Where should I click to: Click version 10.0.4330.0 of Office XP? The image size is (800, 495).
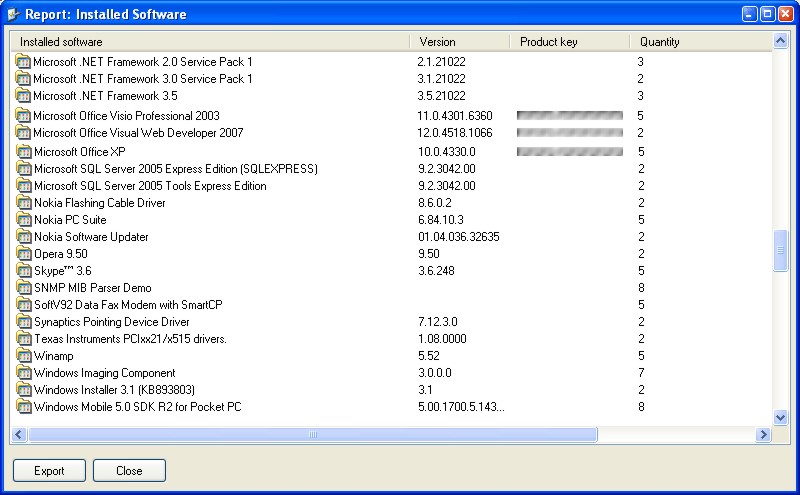[446, 152]
